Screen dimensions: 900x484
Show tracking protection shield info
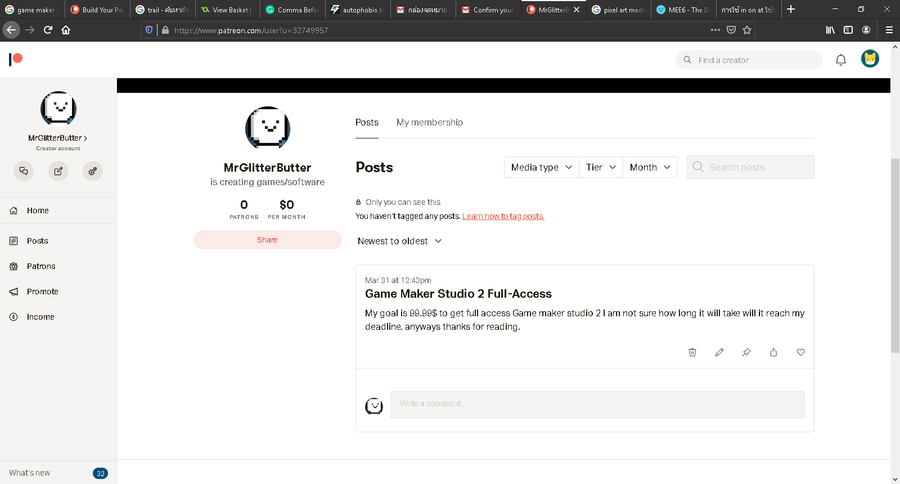click(149, 30)
